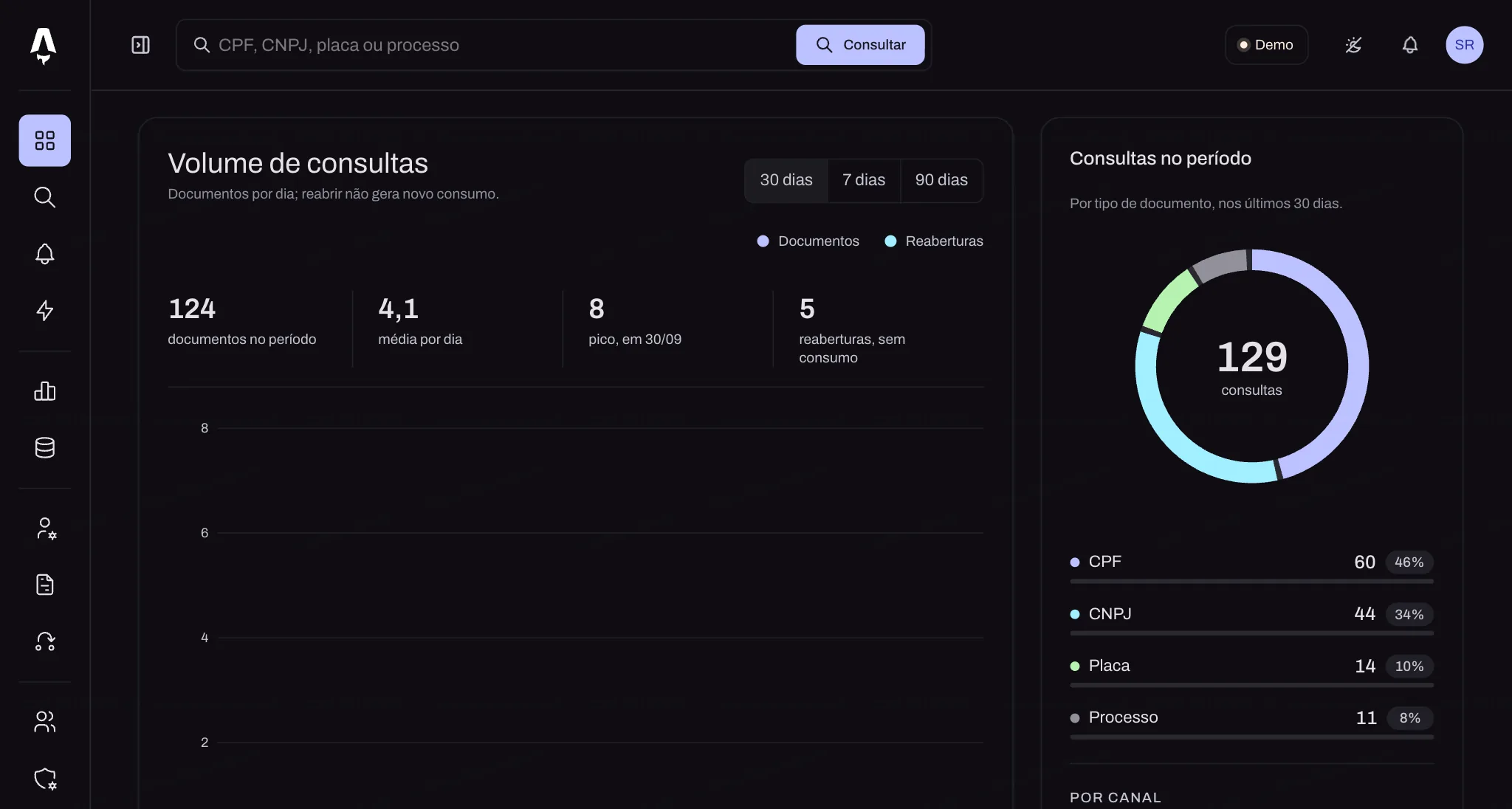1512x809 pixels.
Task: Click the 124 documentos no período stat
Action: pyautogui.click(x=242, y=321)
